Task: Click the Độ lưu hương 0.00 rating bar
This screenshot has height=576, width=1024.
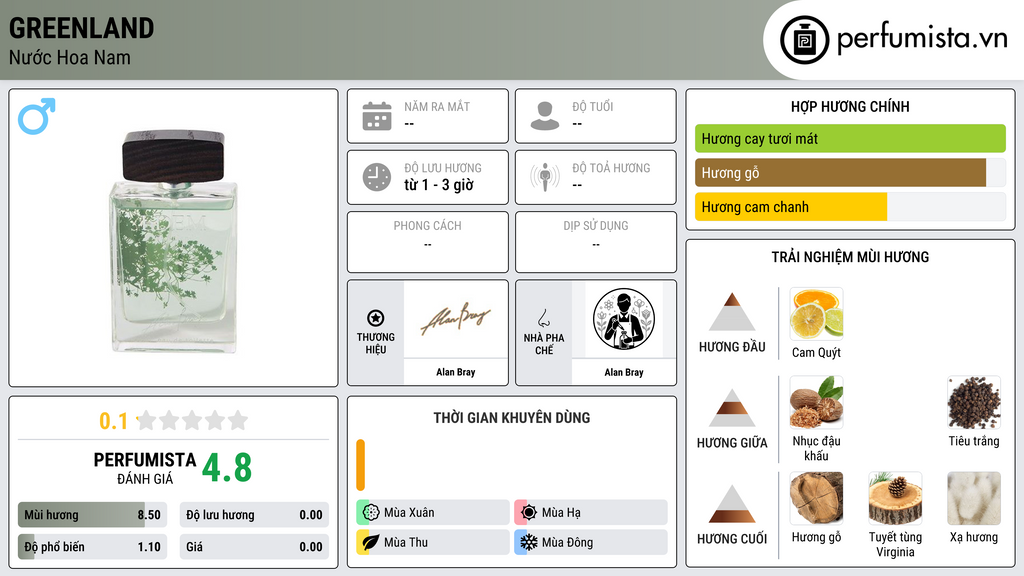Action: 254,515
